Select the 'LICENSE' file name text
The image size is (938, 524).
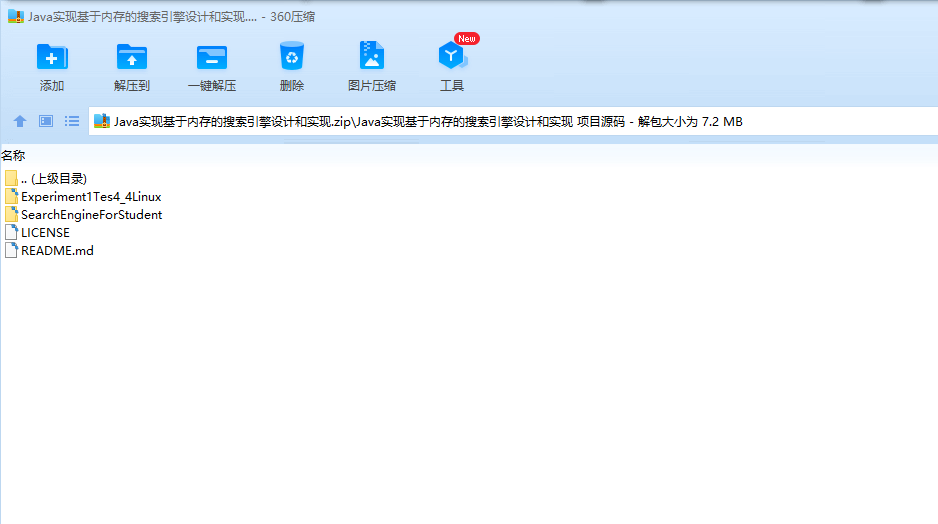pos(45,233)
